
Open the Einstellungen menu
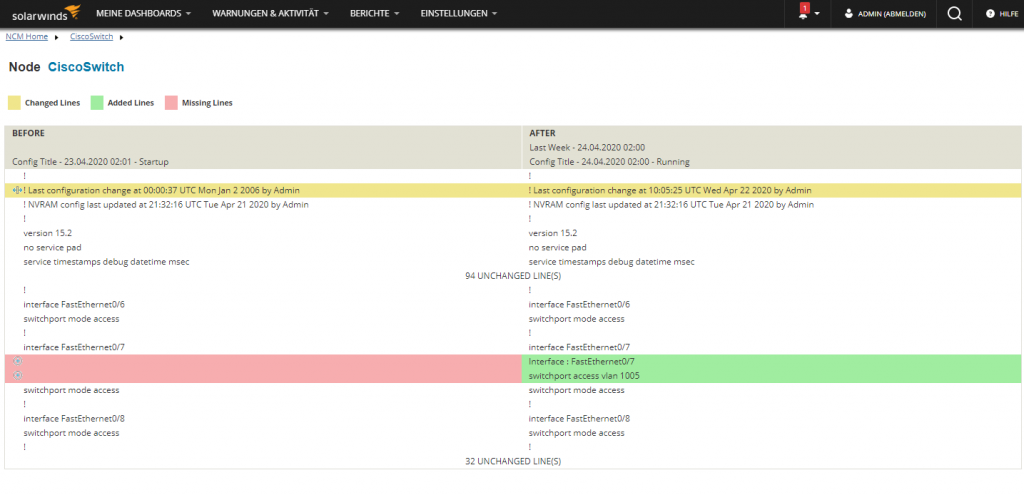point(458,14)
